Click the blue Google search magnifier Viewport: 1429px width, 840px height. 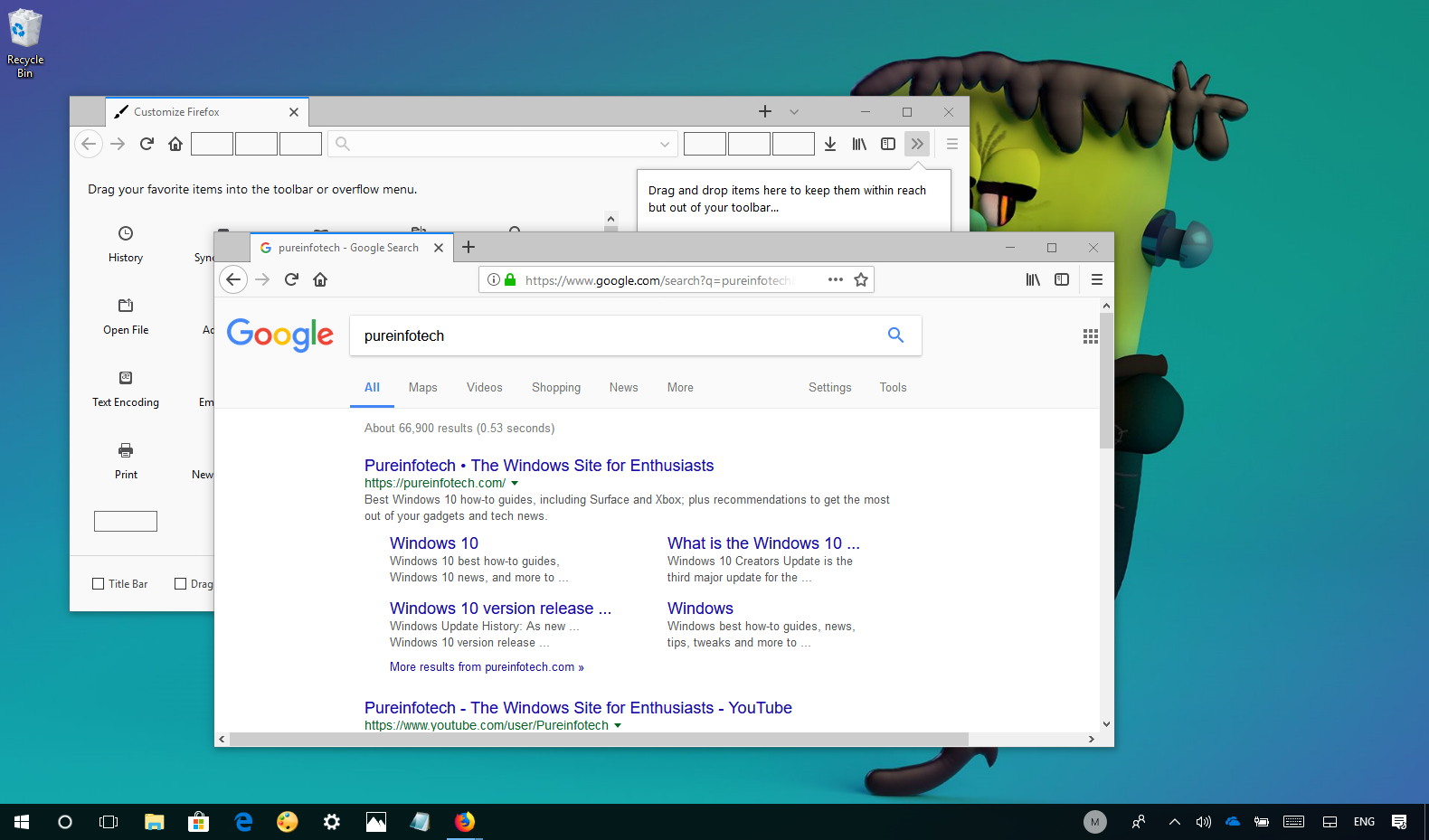click(895, 335)
